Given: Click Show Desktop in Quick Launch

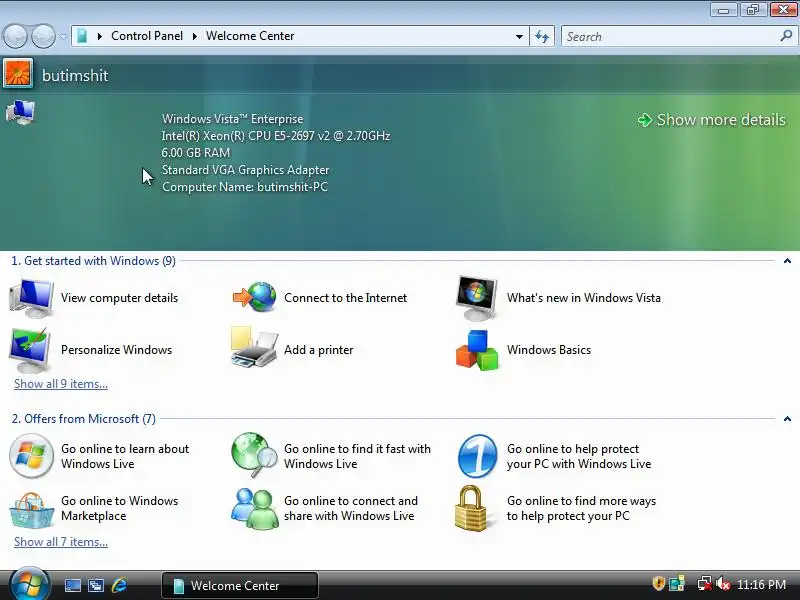Looking at the screenshot, I should 72,585.
